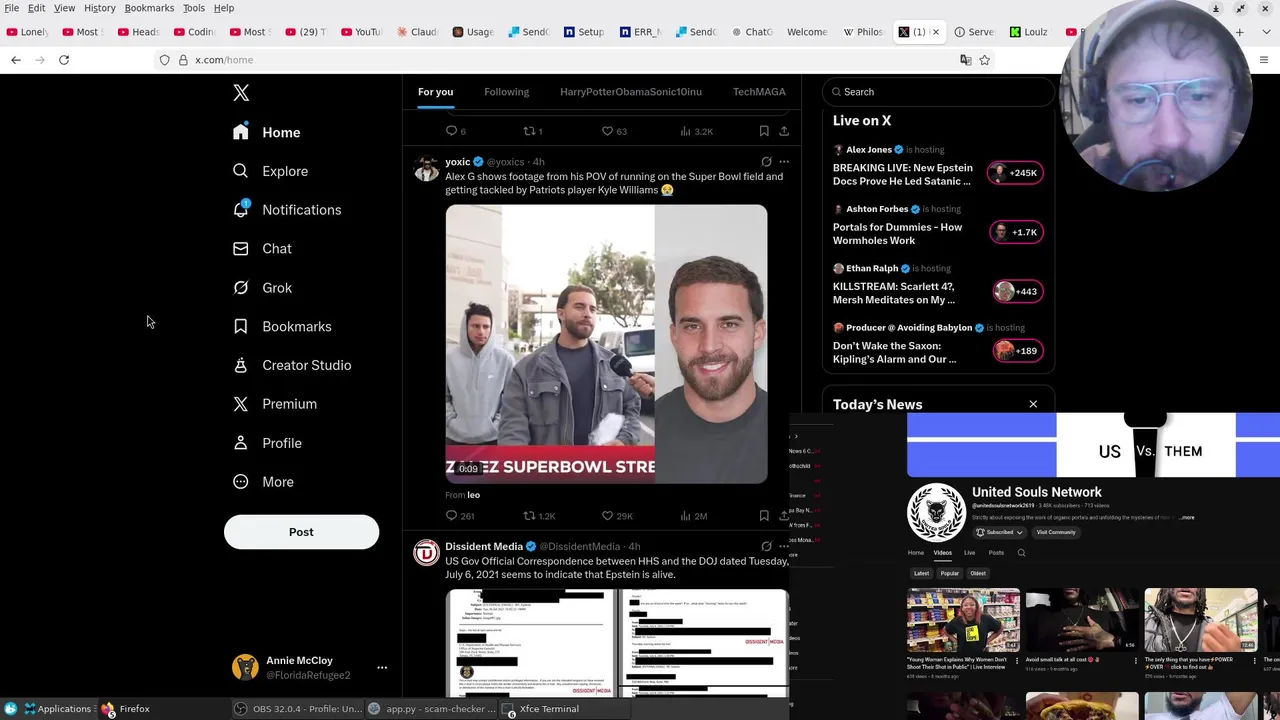Share the top post with 63 likes
Image resolution: width=1280 pixels, height=720 pixels.
pos(784,131)
